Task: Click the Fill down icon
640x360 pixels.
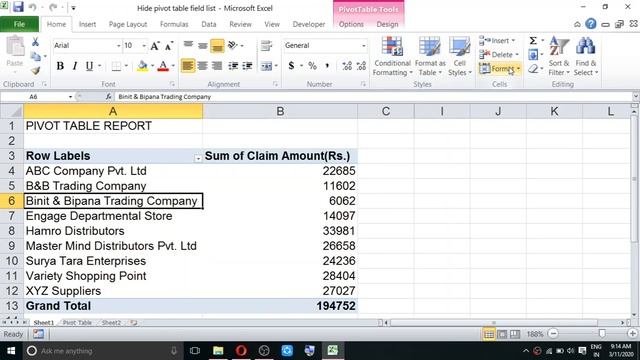Action: point(533,54)
